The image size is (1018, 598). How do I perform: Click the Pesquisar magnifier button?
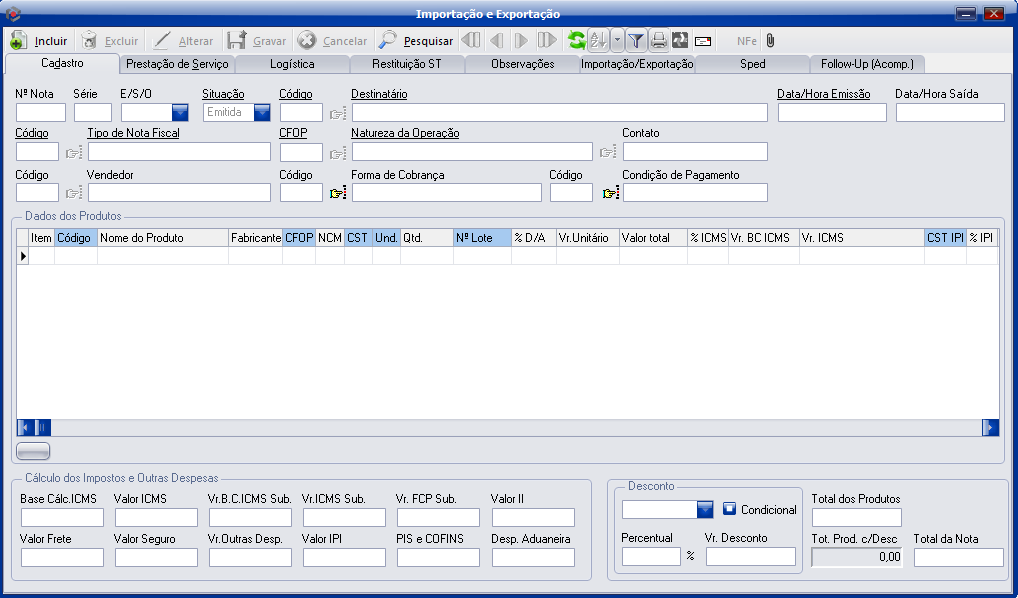(x=416, y=41)
